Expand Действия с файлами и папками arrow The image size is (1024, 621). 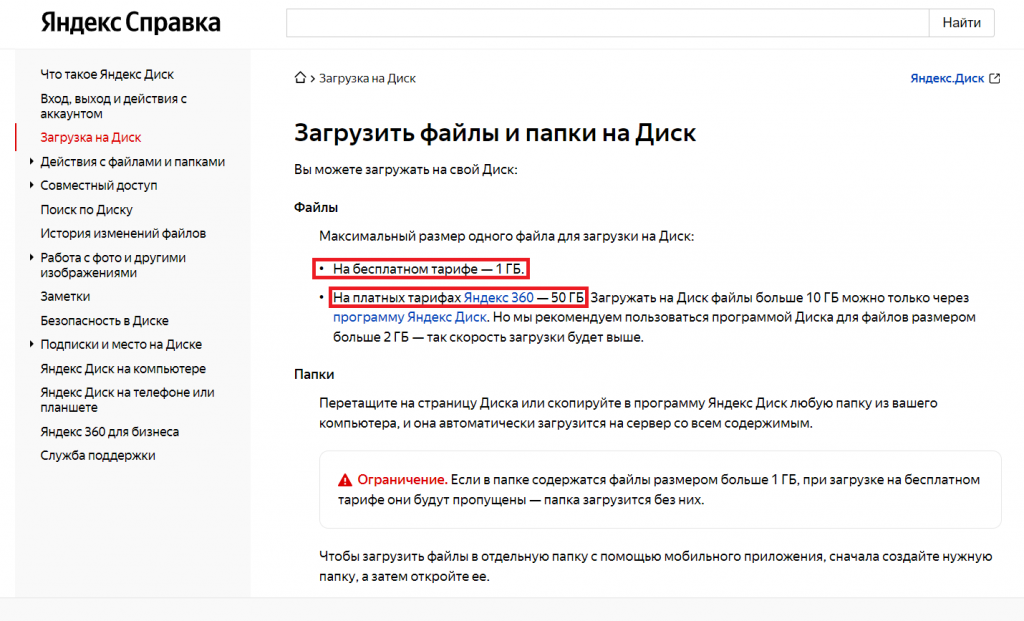pyautogui.click(x=31, y=161)
